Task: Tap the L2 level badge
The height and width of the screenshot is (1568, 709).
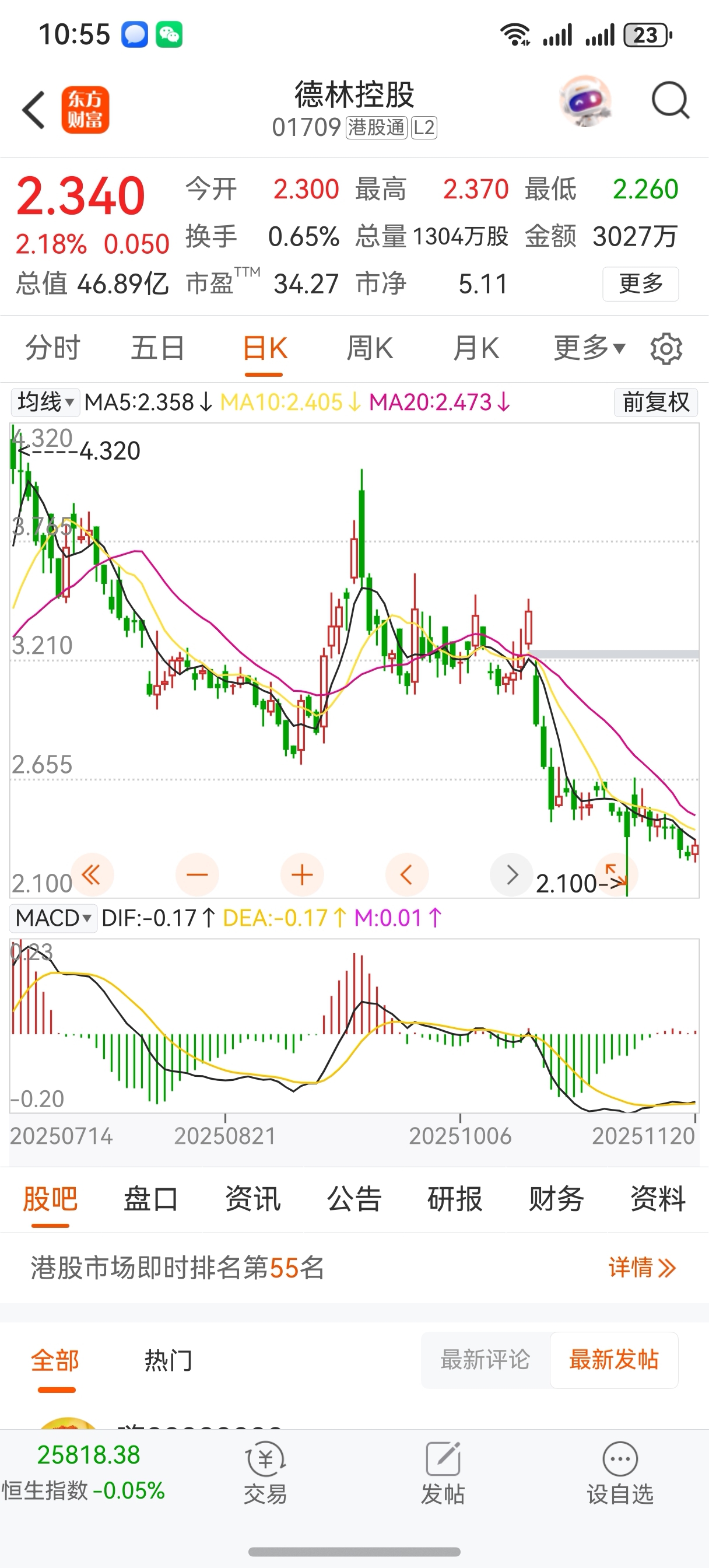Action: (424, 128)
